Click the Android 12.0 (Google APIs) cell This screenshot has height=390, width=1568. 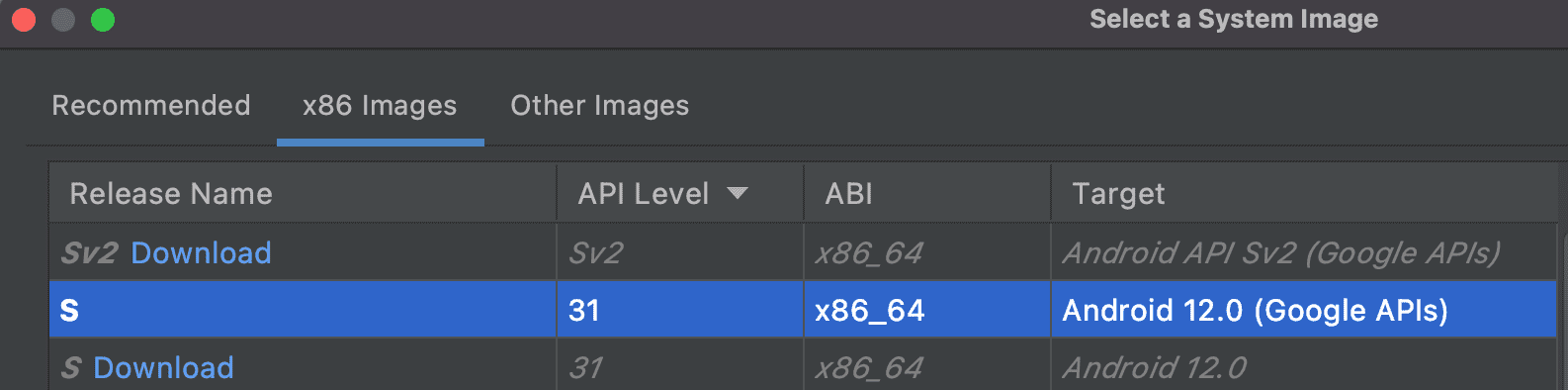pos(1255,310)
